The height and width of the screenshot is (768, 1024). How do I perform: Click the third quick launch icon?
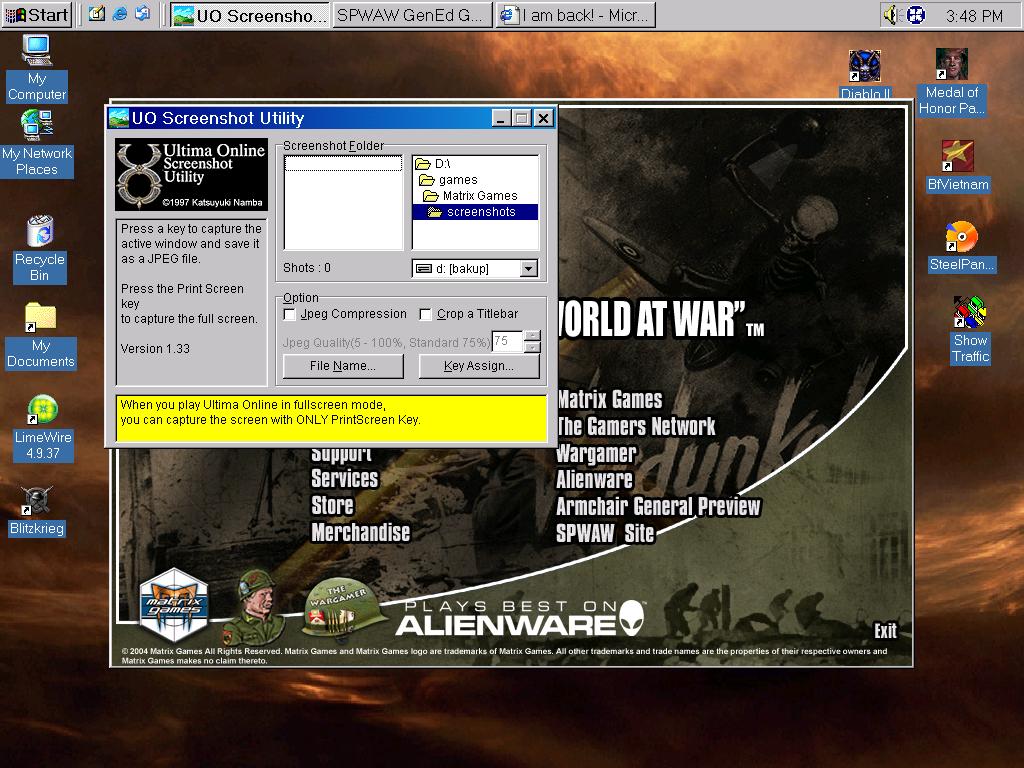142,14
